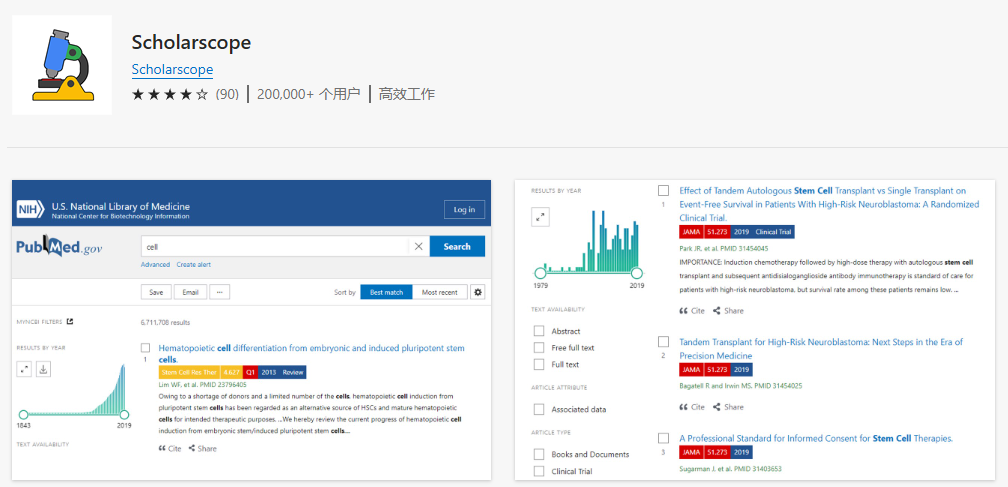
Task: Tick checkbox for Hematopoietic cell differentiation article
Action: click(146, 348)
